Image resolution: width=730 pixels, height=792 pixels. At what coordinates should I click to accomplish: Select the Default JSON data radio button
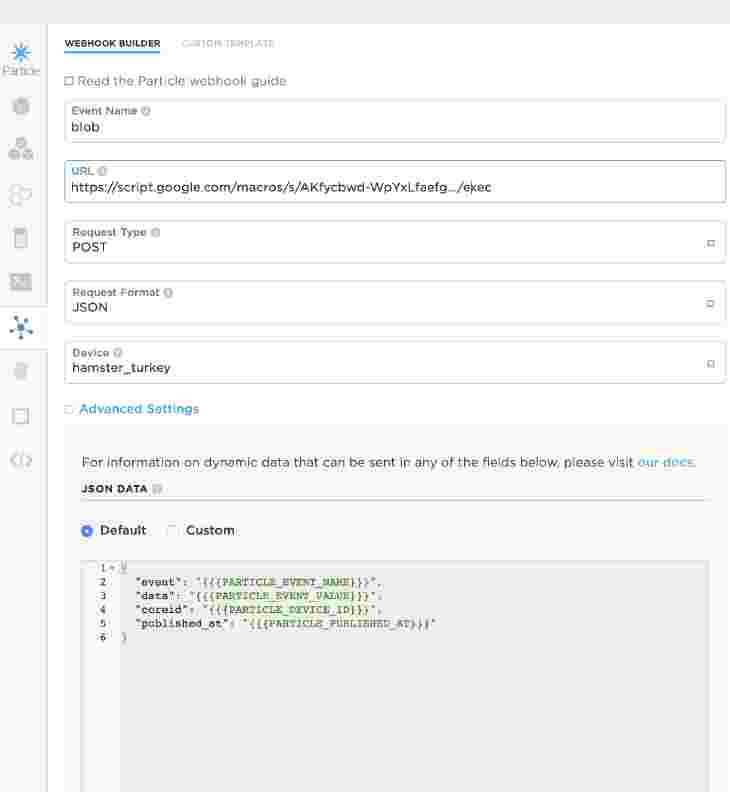click(x=87, y=531)
